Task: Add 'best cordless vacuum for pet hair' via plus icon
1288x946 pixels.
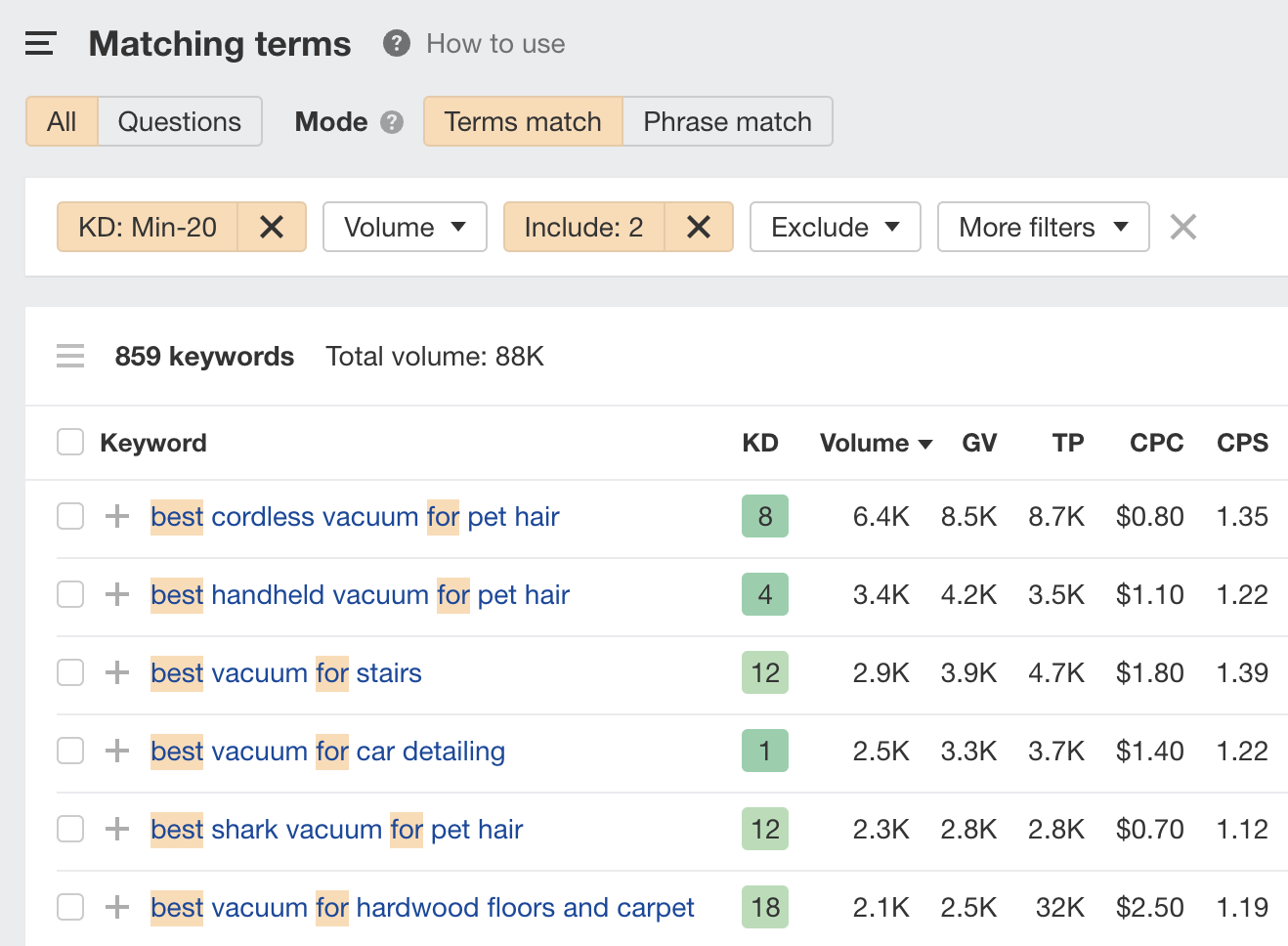Action: click(116, 516)
